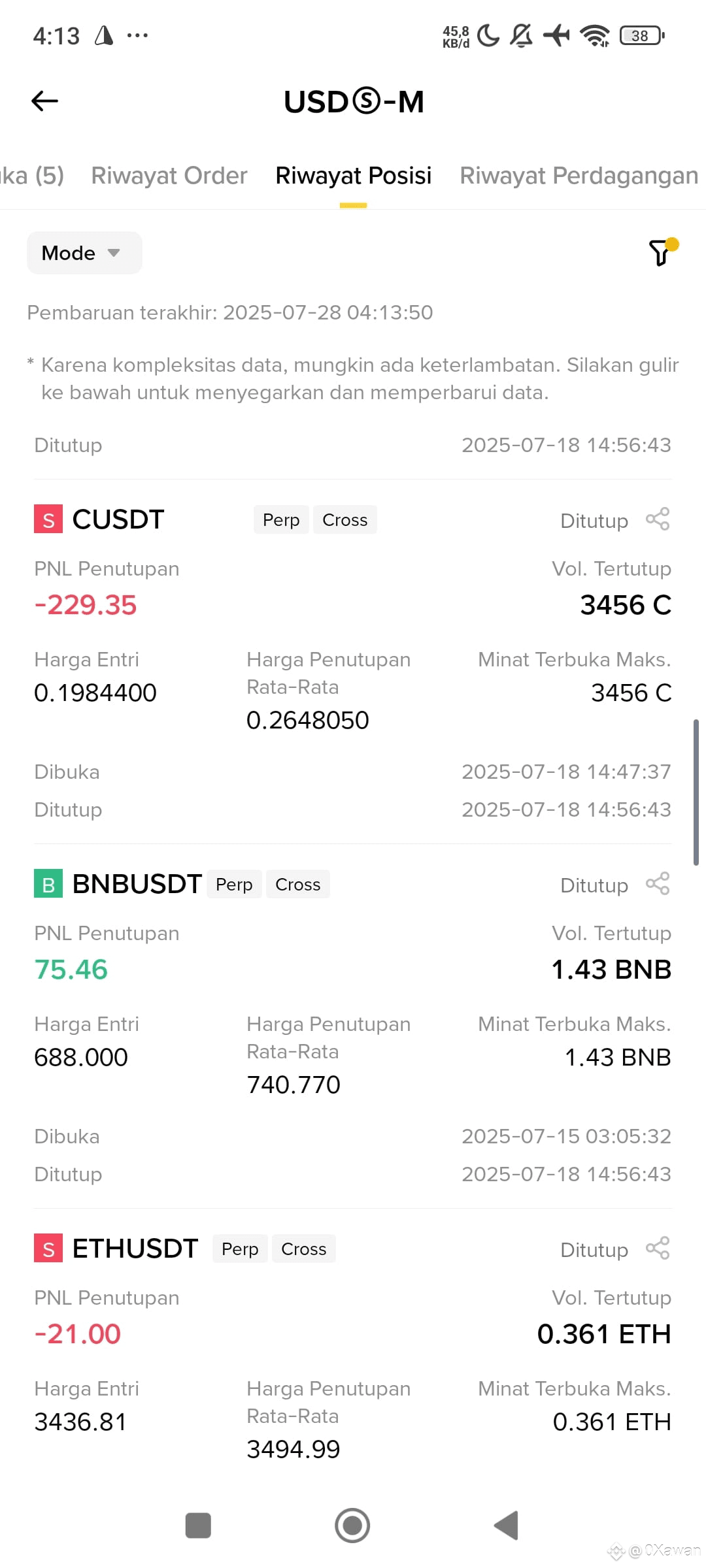Switch to the Riwayat Perdagangan tab
This screenshot has height=1568, width=706.
pos(579,176)
